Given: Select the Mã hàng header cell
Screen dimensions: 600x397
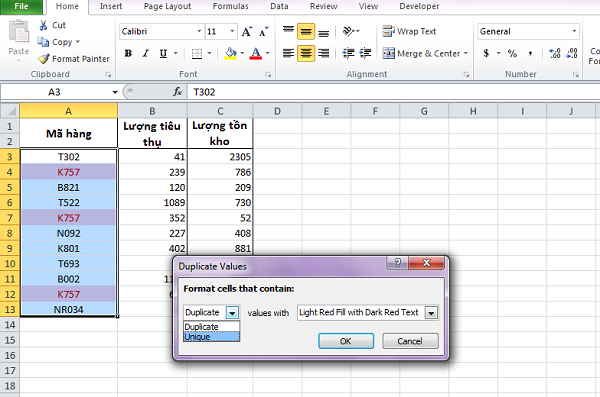Looking at the screenshot, I should (68, 133).
